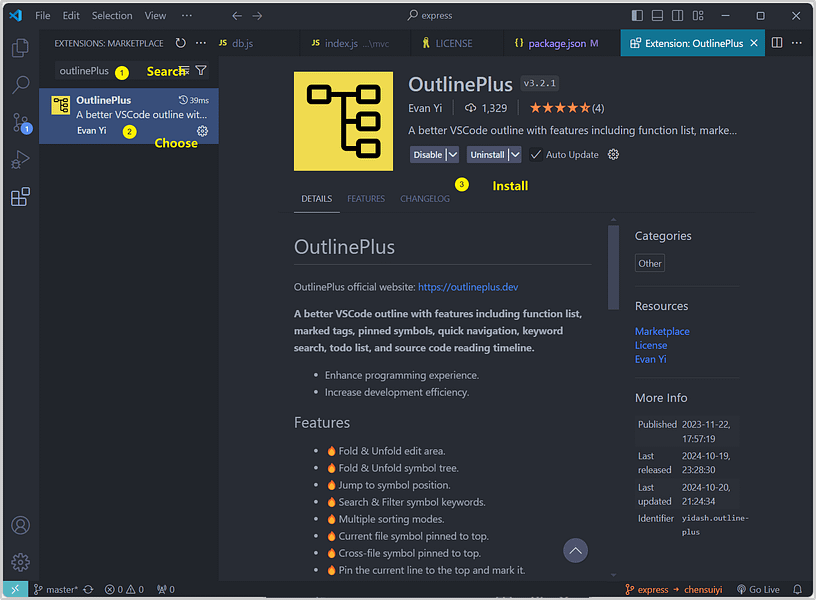This screenshot has width=816, height=600.
Task: Toggle the Panel layout button top right
Action: 658,16
